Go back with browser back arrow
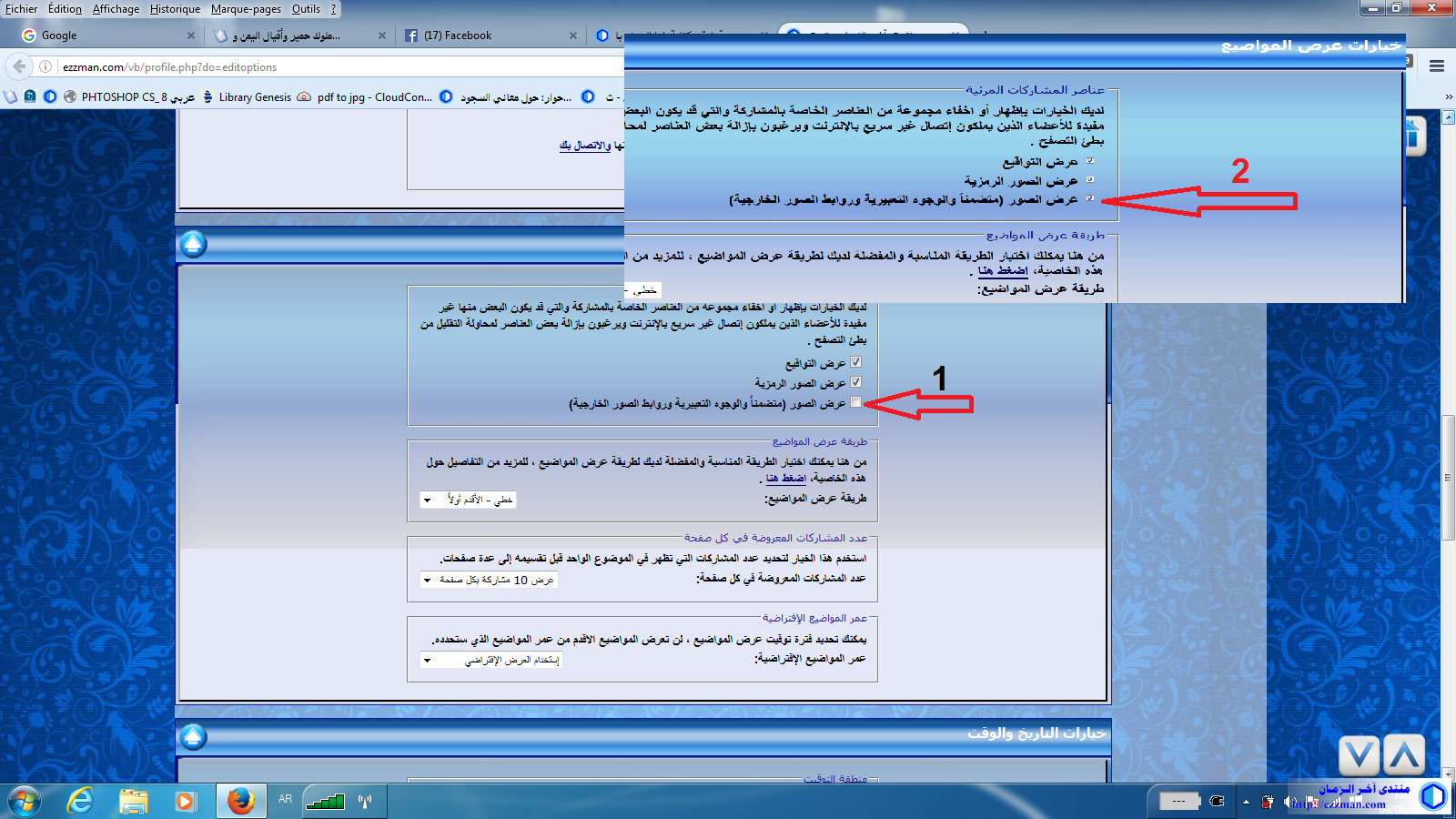 [19, 66]
